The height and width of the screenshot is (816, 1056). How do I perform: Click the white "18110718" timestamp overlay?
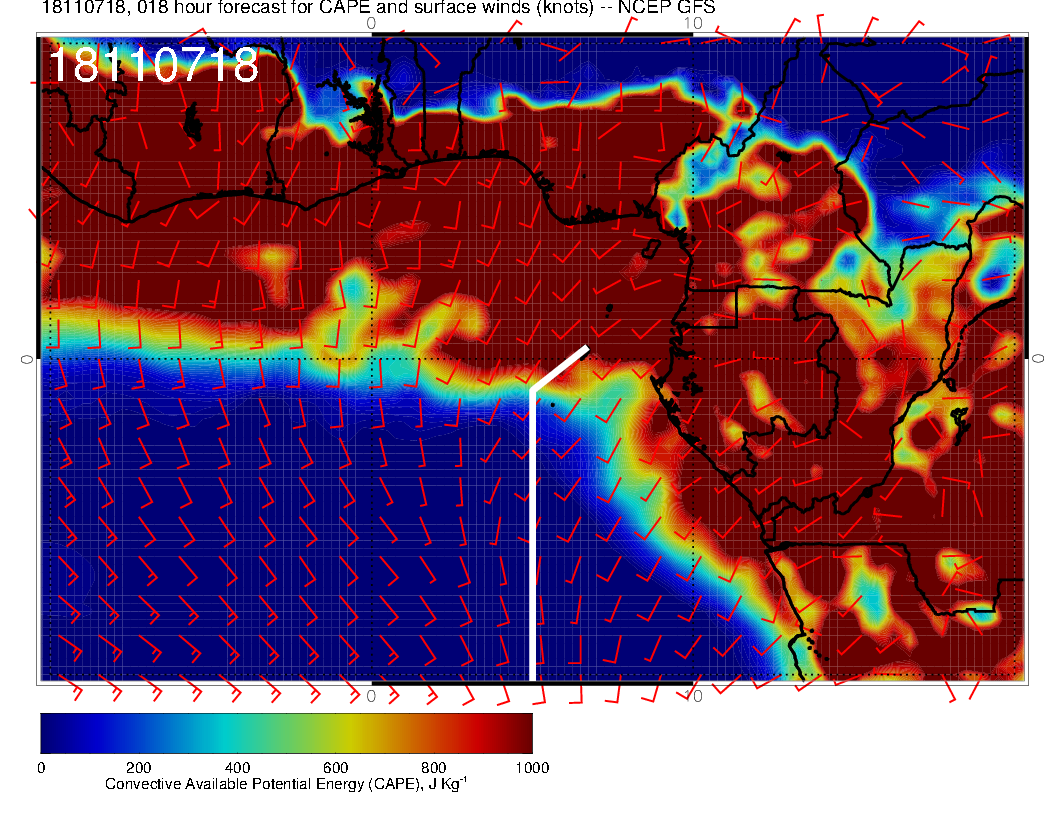coord(153,66)
